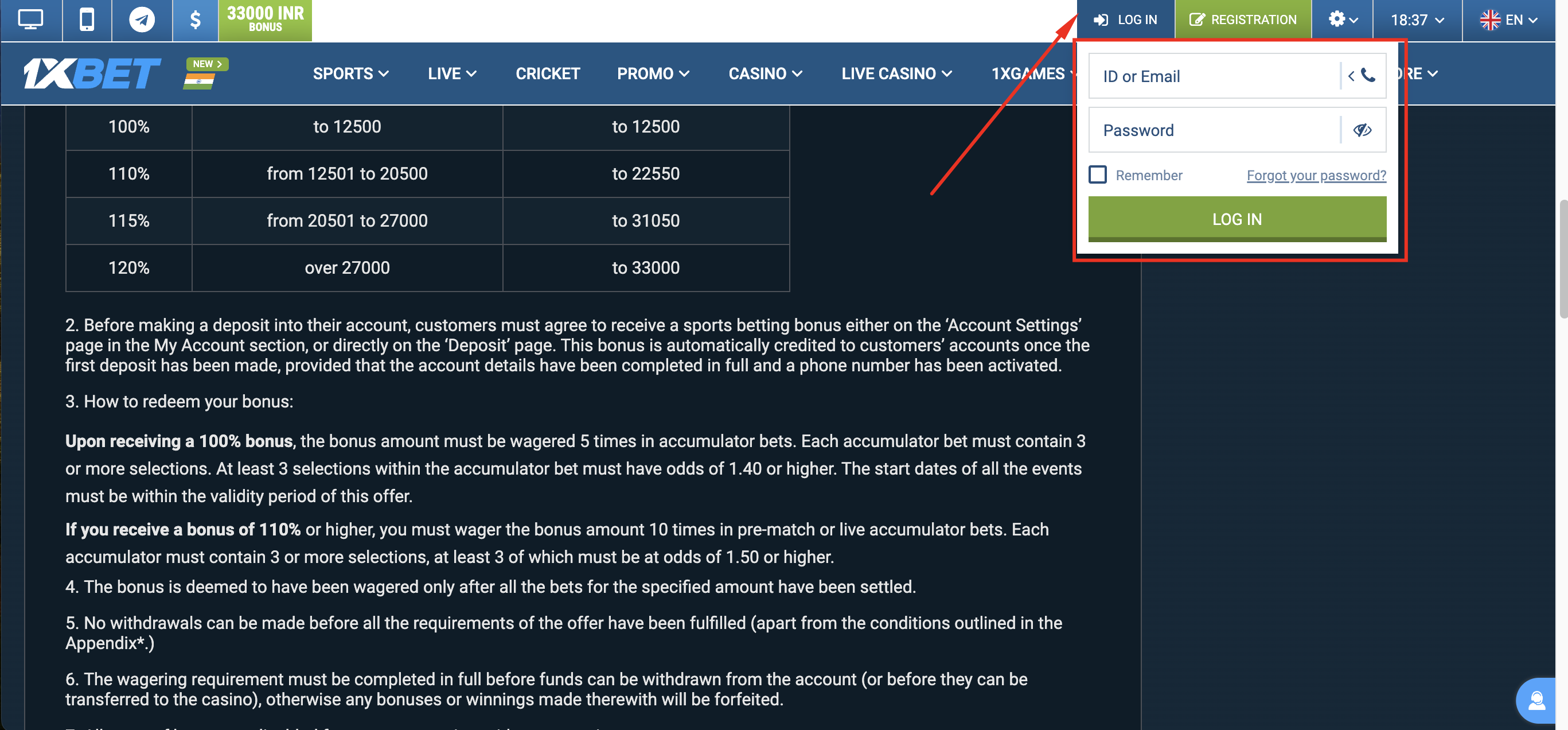Select the CRICKET menu item
Viewport: 1568px width, 730px height.
click(x=547, y=73)
